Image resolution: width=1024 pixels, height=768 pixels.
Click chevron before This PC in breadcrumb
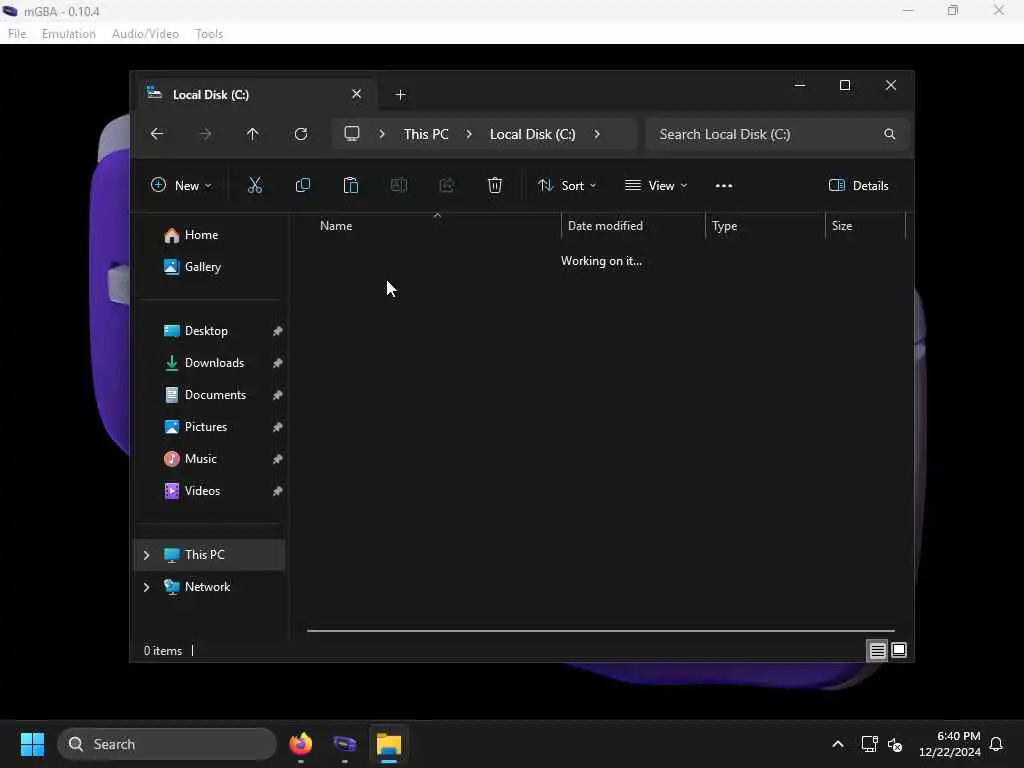[382, 134]
